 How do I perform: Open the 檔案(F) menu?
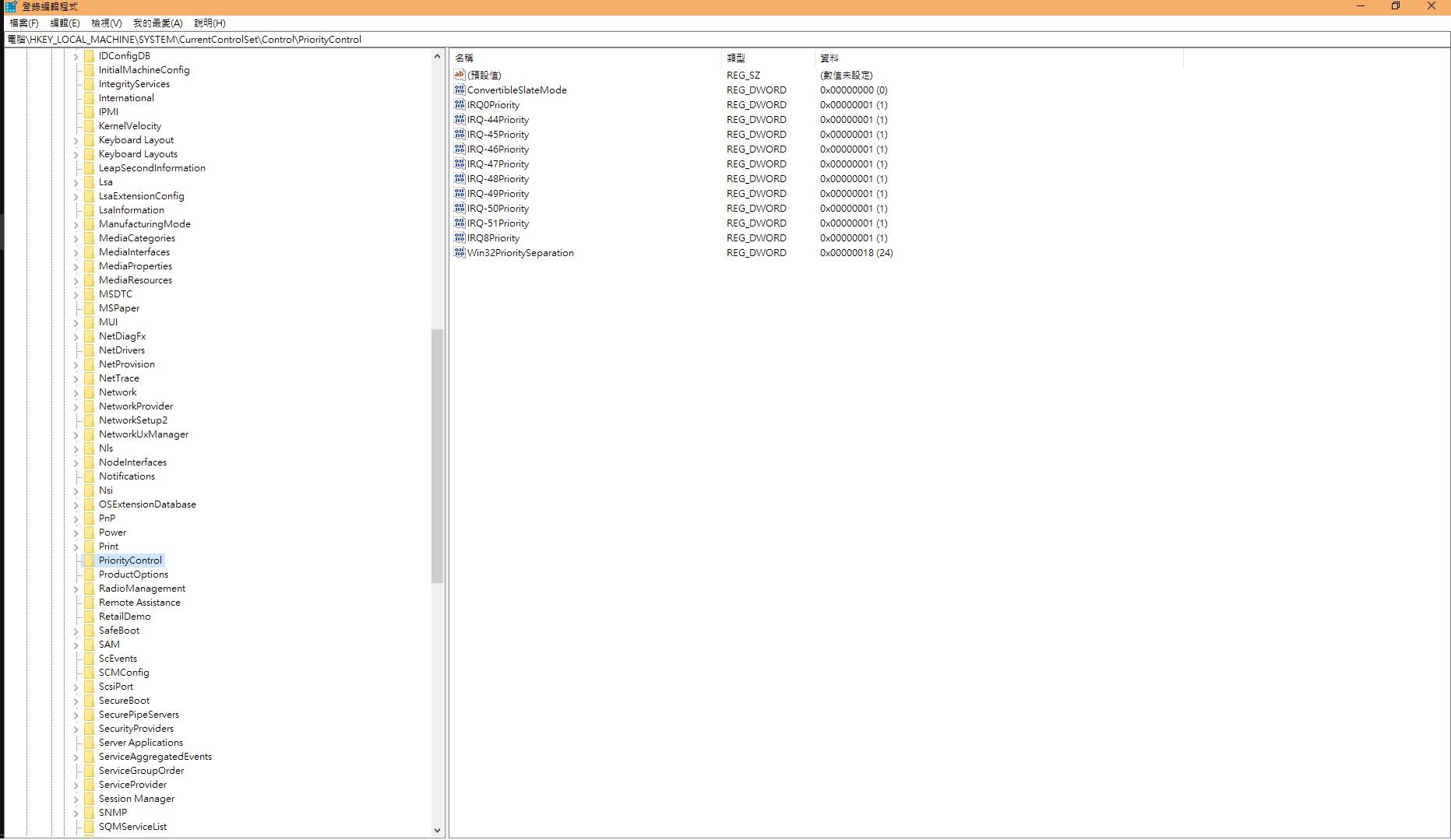pyautogui.click(x=24, y=23)
